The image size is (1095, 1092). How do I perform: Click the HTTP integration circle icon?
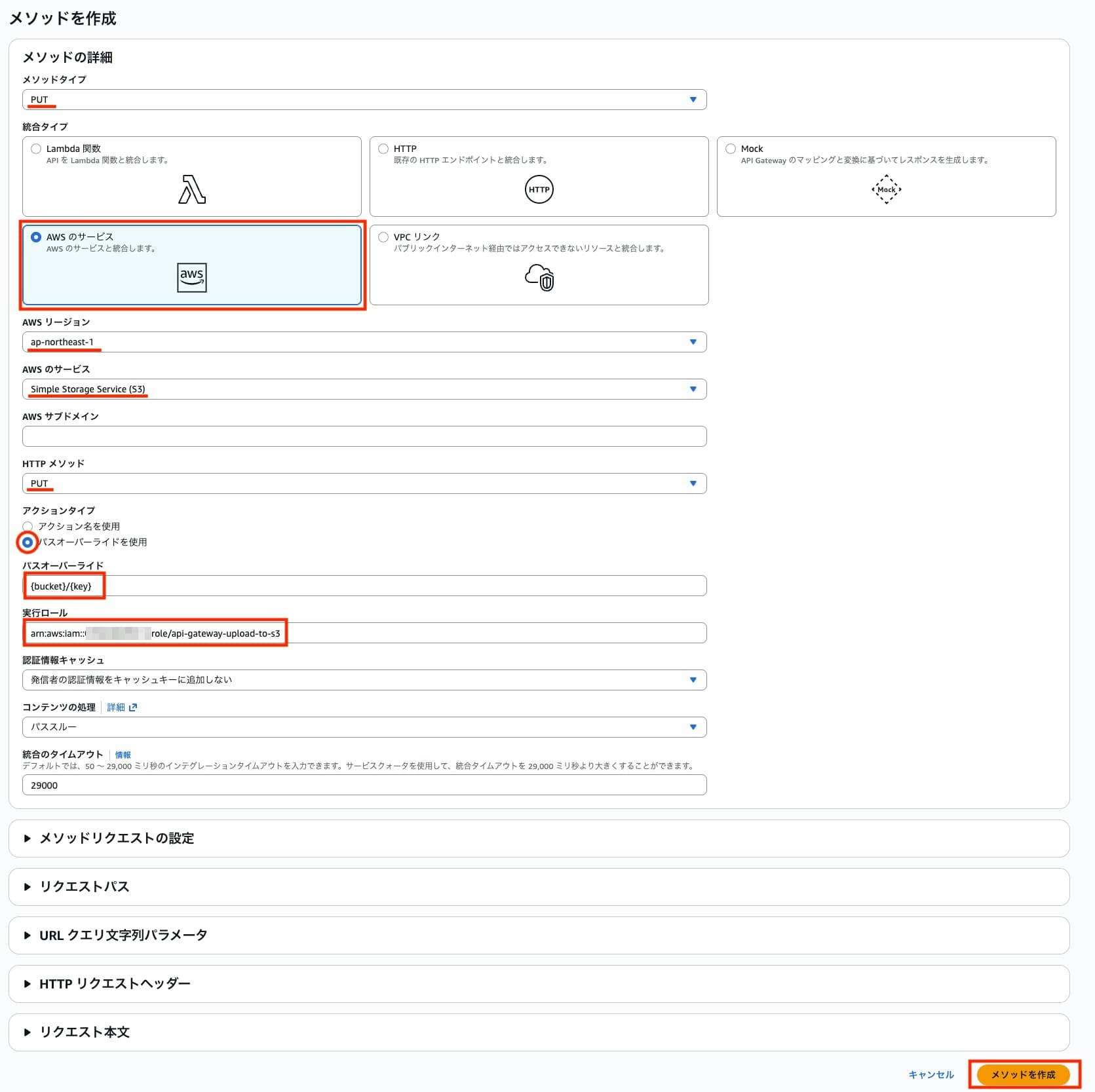point(539,190)
